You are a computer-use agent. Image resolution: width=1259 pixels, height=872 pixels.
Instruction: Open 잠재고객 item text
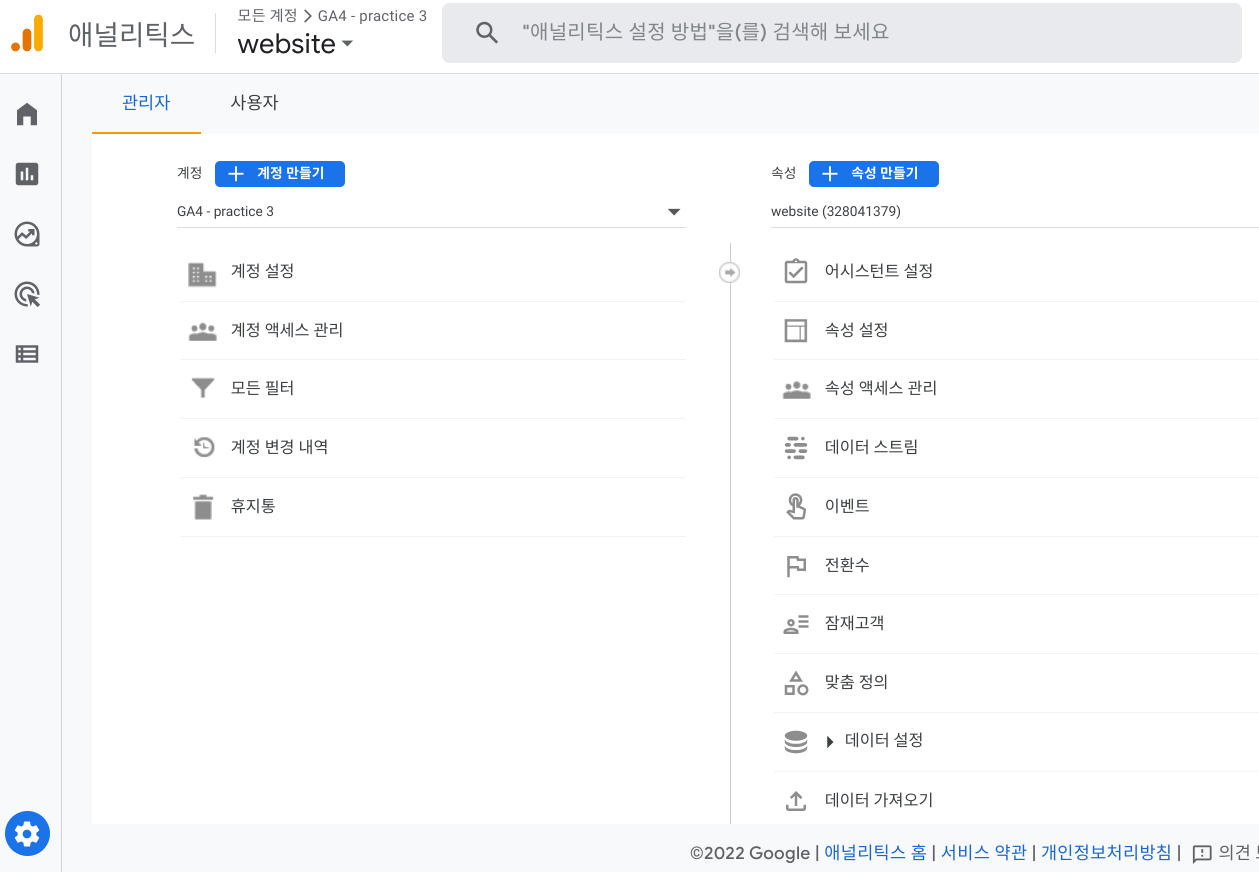click(855, 623)
